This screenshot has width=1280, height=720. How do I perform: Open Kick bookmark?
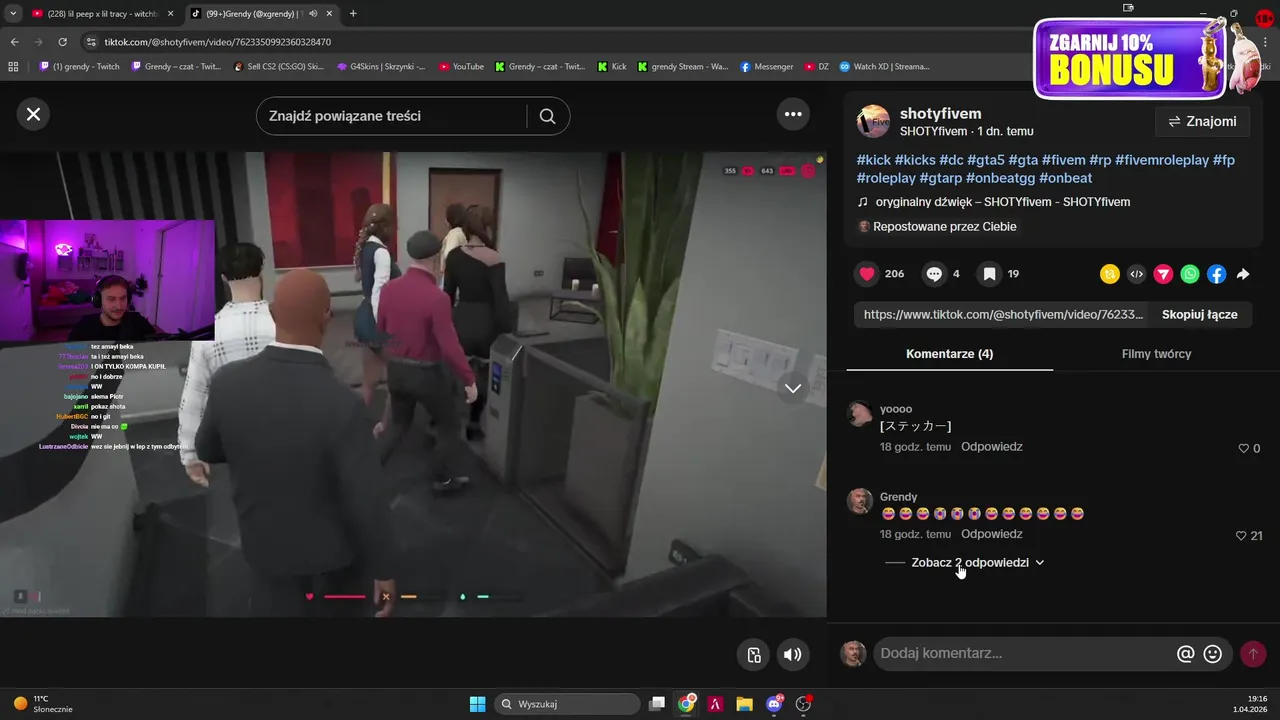(611, 67)
